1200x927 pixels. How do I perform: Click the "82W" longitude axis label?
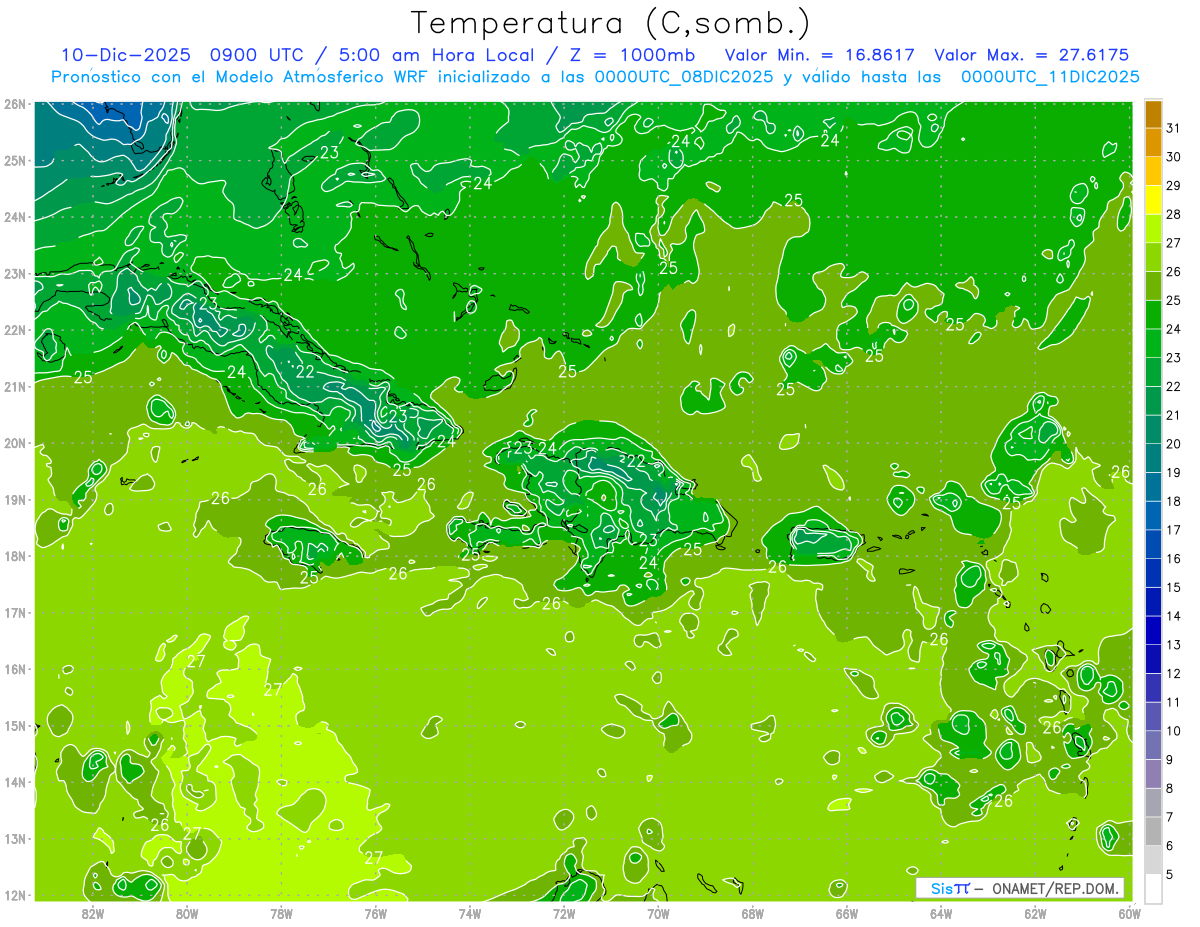click(x=93, y=913)
